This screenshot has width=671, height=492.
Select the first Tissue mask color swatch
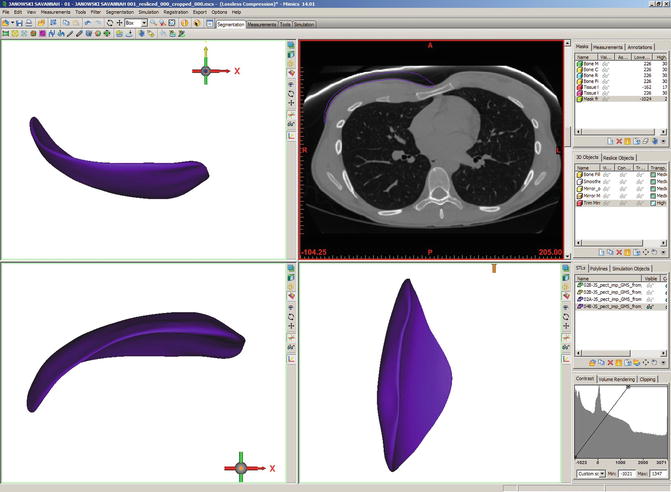578,87
